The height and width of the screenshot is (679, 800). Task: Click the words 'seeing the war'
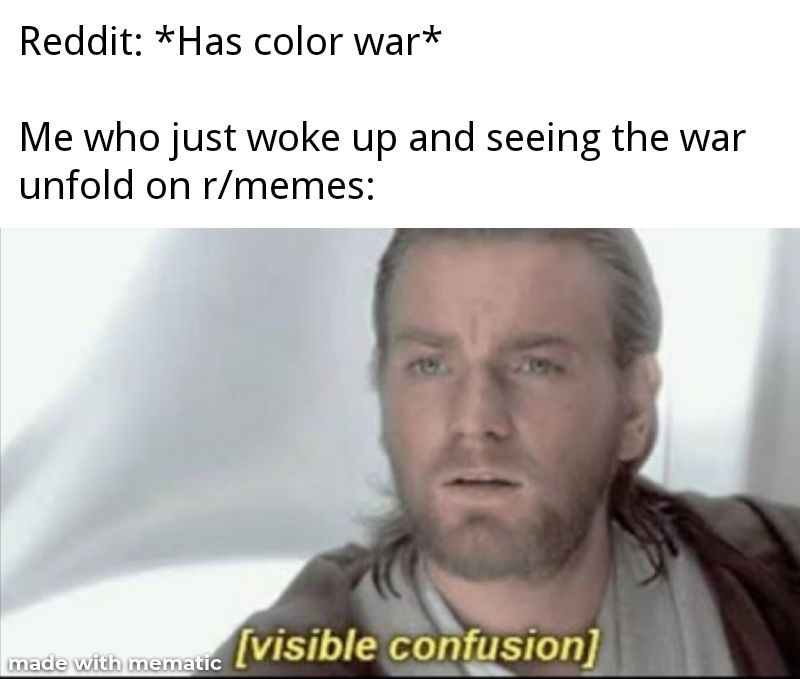point(616,140)
